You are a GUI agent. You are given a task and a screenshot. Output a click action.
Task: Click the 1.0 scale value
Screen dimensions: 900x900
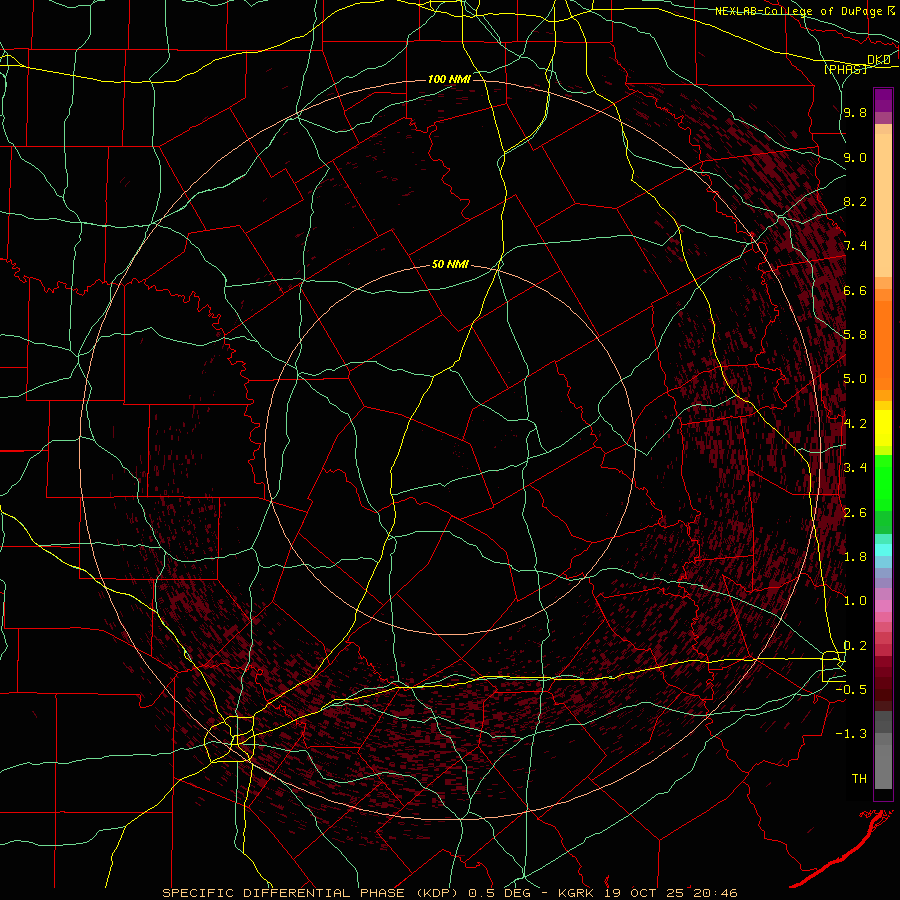tap(855, 601)
